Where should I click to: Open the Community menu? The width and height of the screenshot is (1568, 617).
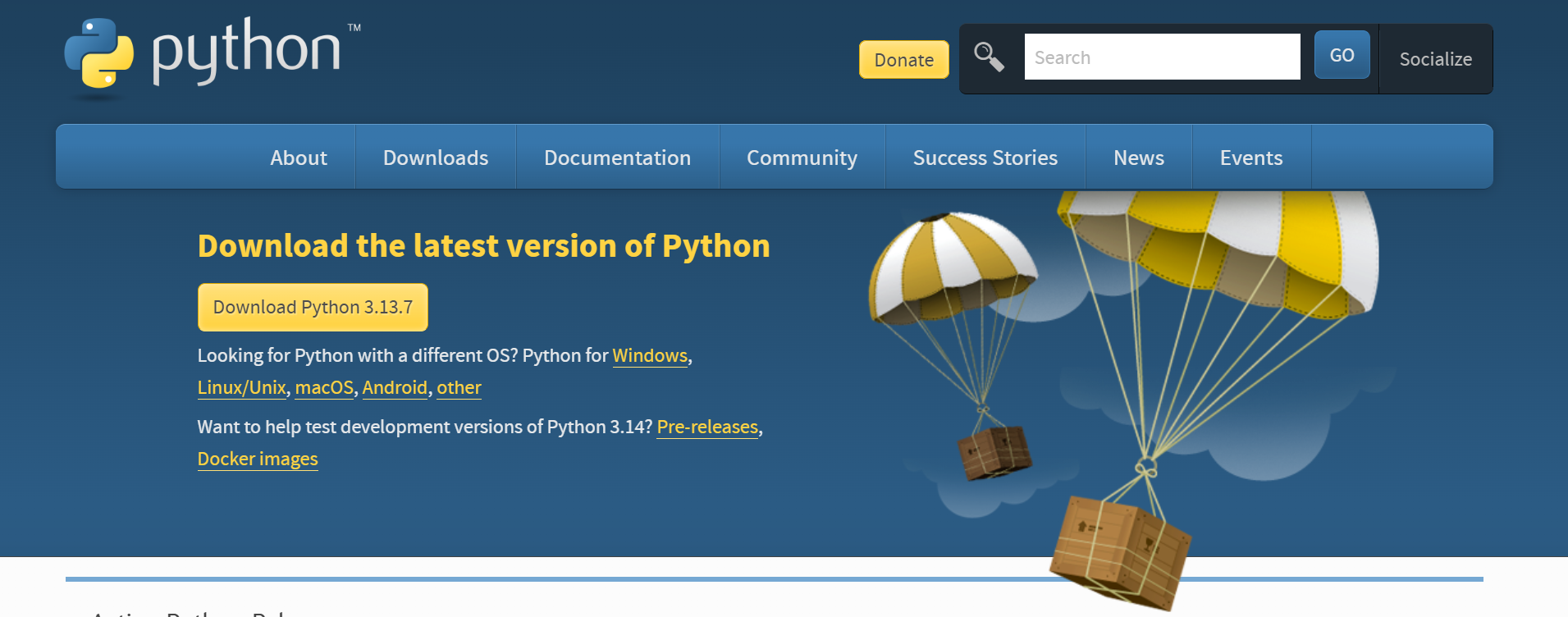click(x=802, y=158)
